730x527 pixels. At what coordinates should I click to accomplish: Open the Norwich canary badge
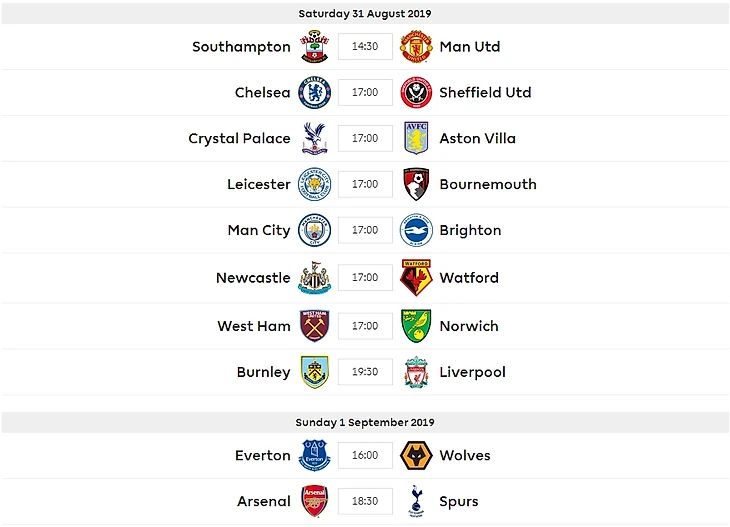point(416,326)
